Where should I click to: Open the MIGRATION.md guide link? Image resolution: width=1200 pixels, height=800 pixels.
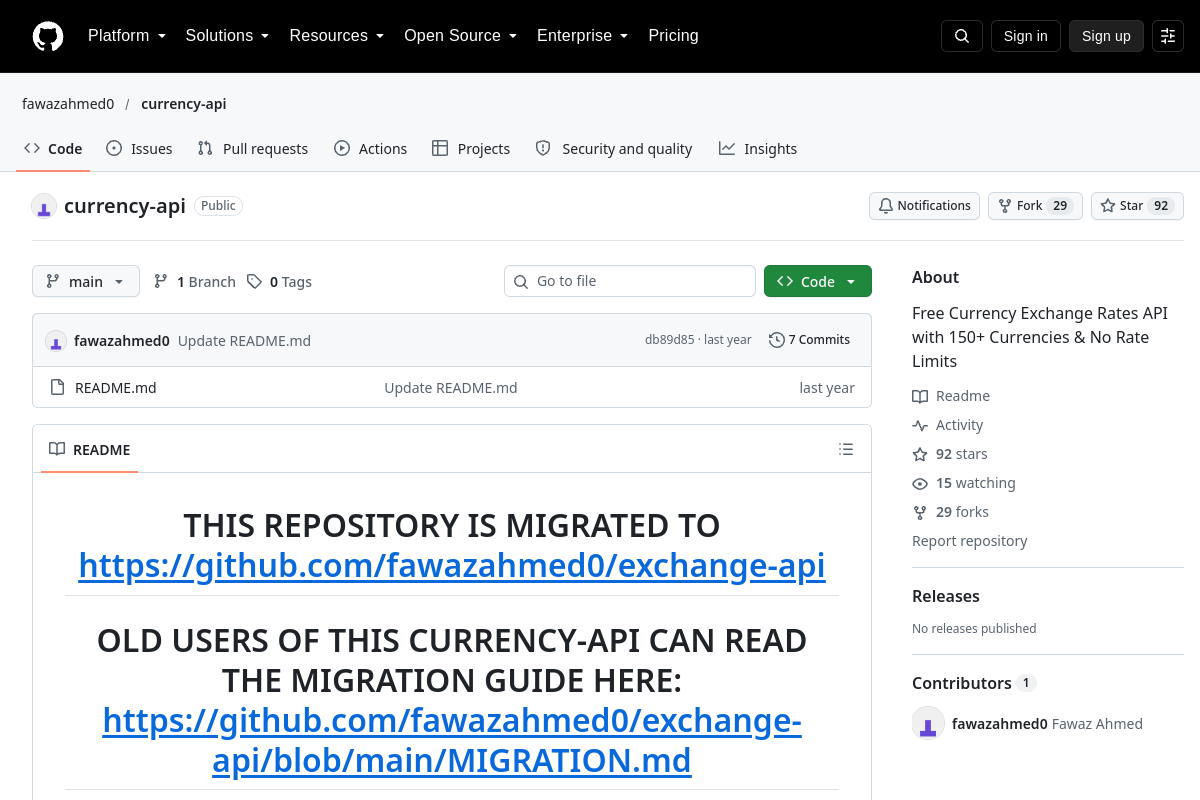tap(452, 741)
